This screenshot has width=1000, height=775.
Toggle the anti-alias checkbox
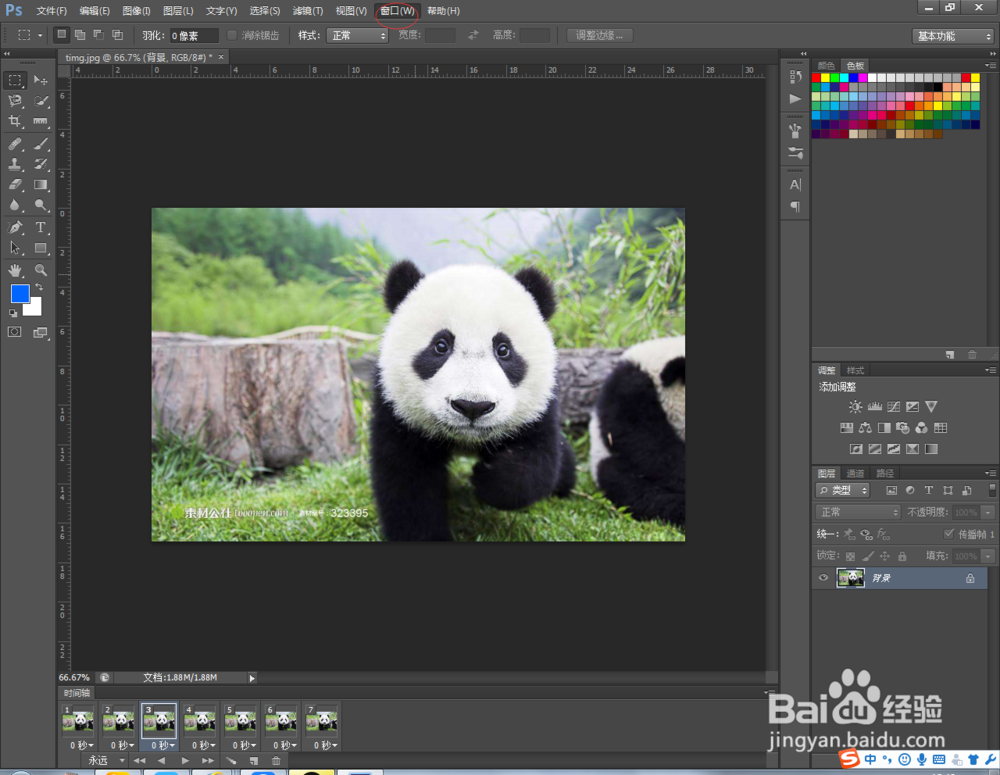(232, 35)
